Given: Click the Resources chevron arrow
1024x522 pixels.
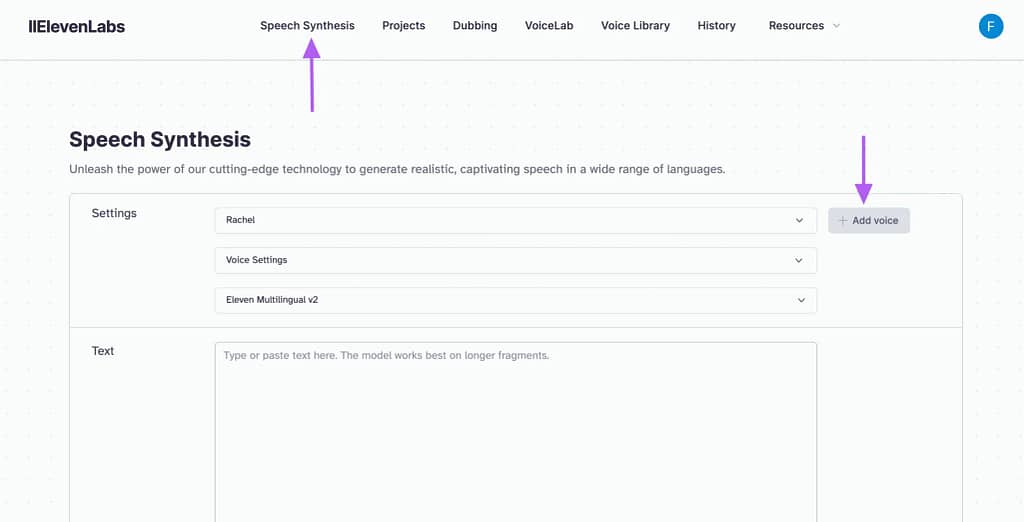Looking at the screenshot, I should coord(836,26).
